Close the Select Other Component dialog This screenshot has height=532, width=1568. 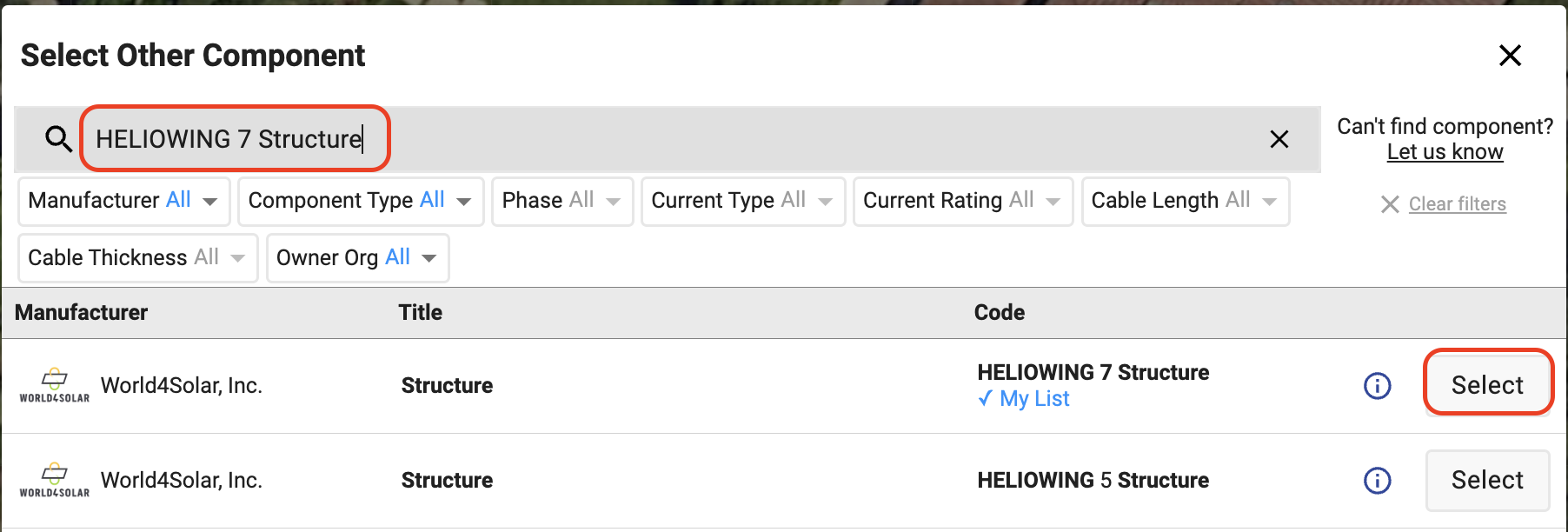pyautogui.click(x=1510, y=56)
